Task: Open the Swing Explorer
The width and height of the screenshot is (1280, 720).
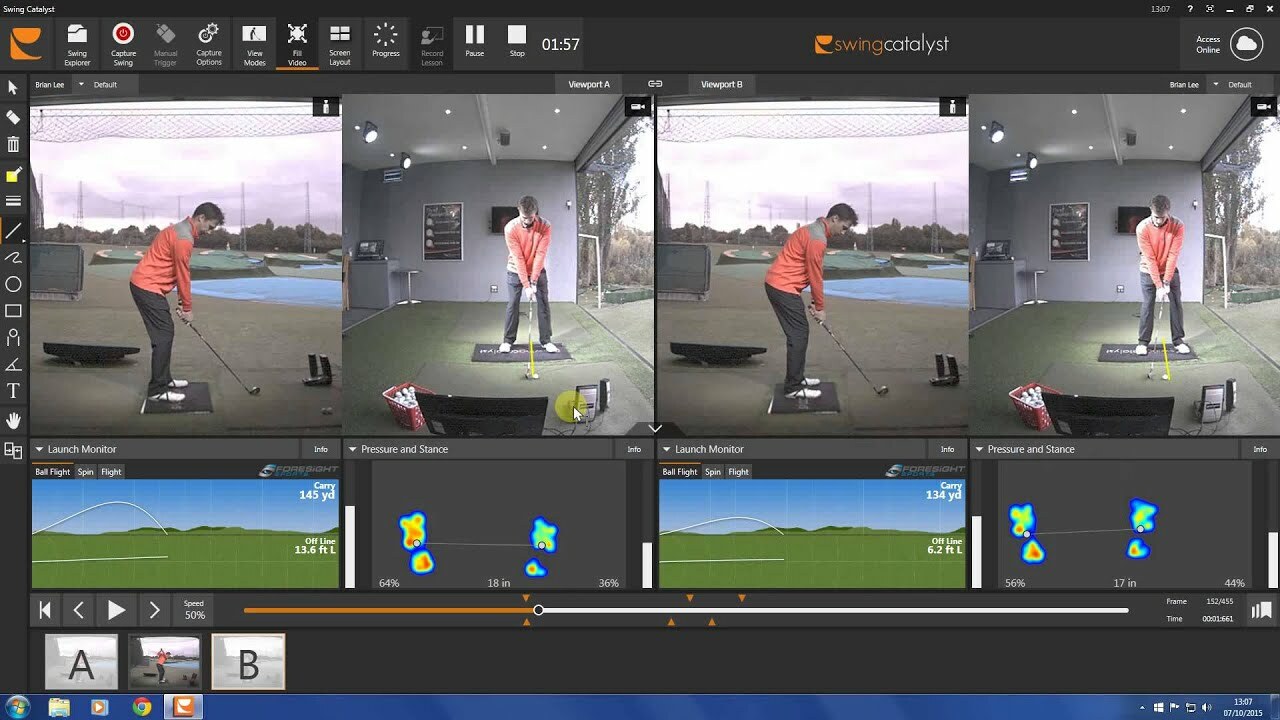Action: coord(77,44)
